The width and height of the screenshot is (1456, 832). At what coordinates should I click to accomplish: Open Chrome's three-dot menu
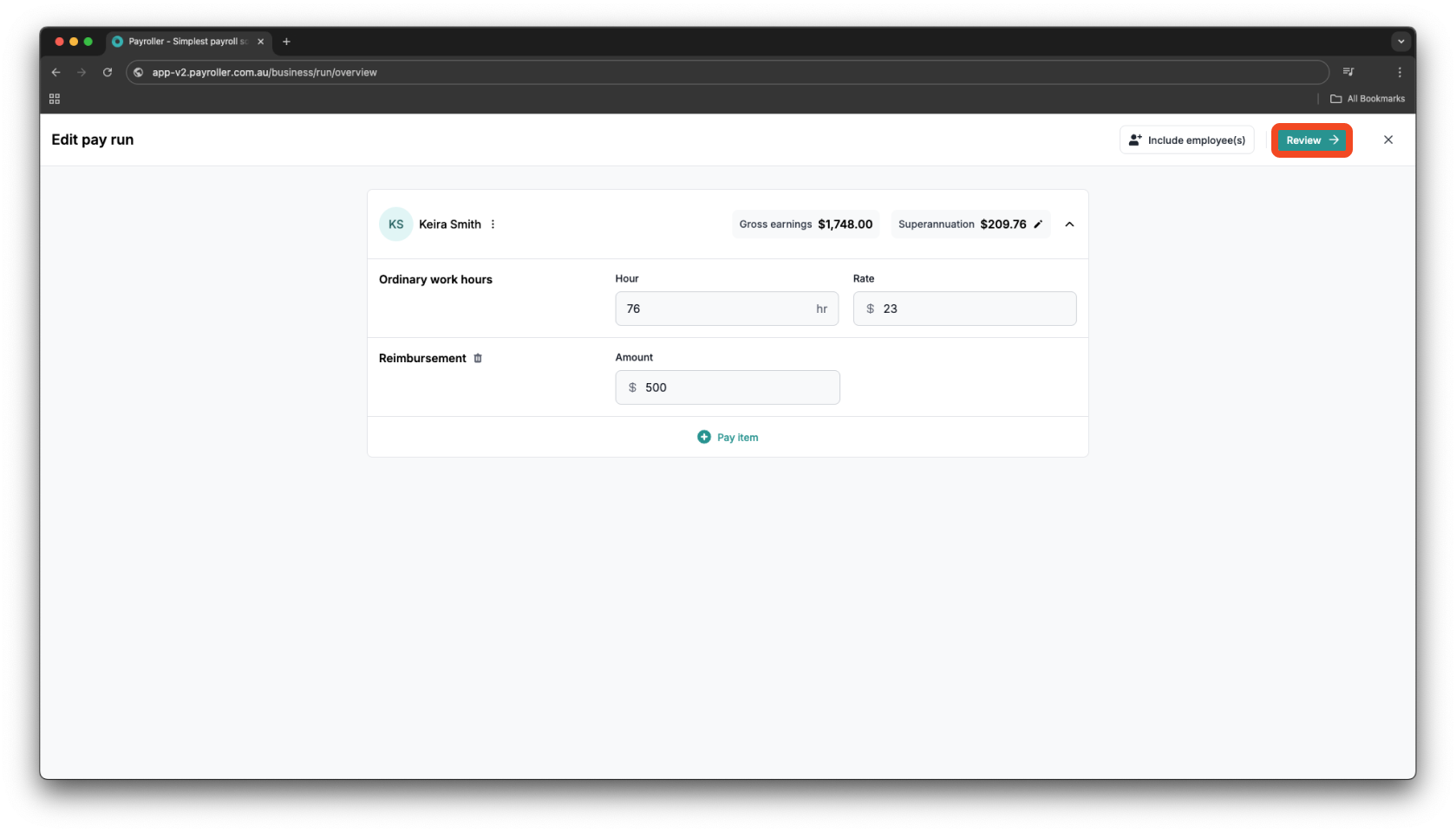[x=1400, y=72]
